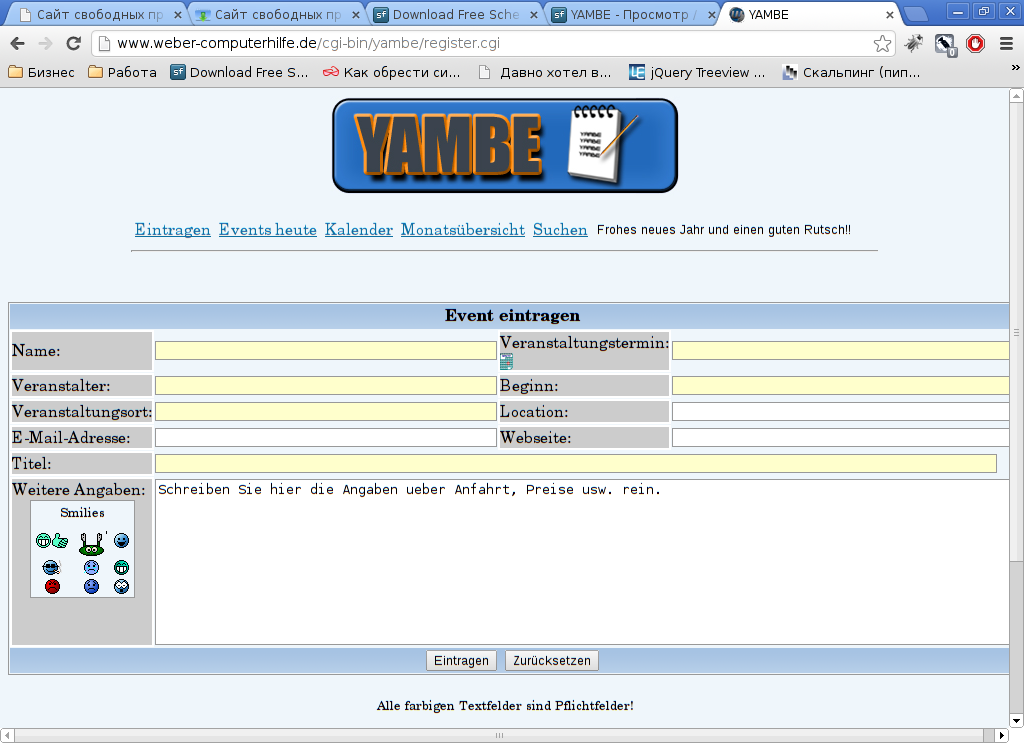This screenshot has height=743, width=1024.
Task: Switch to 'YAMBE - Просмотр' tab
Action: (x=633, y=14)
